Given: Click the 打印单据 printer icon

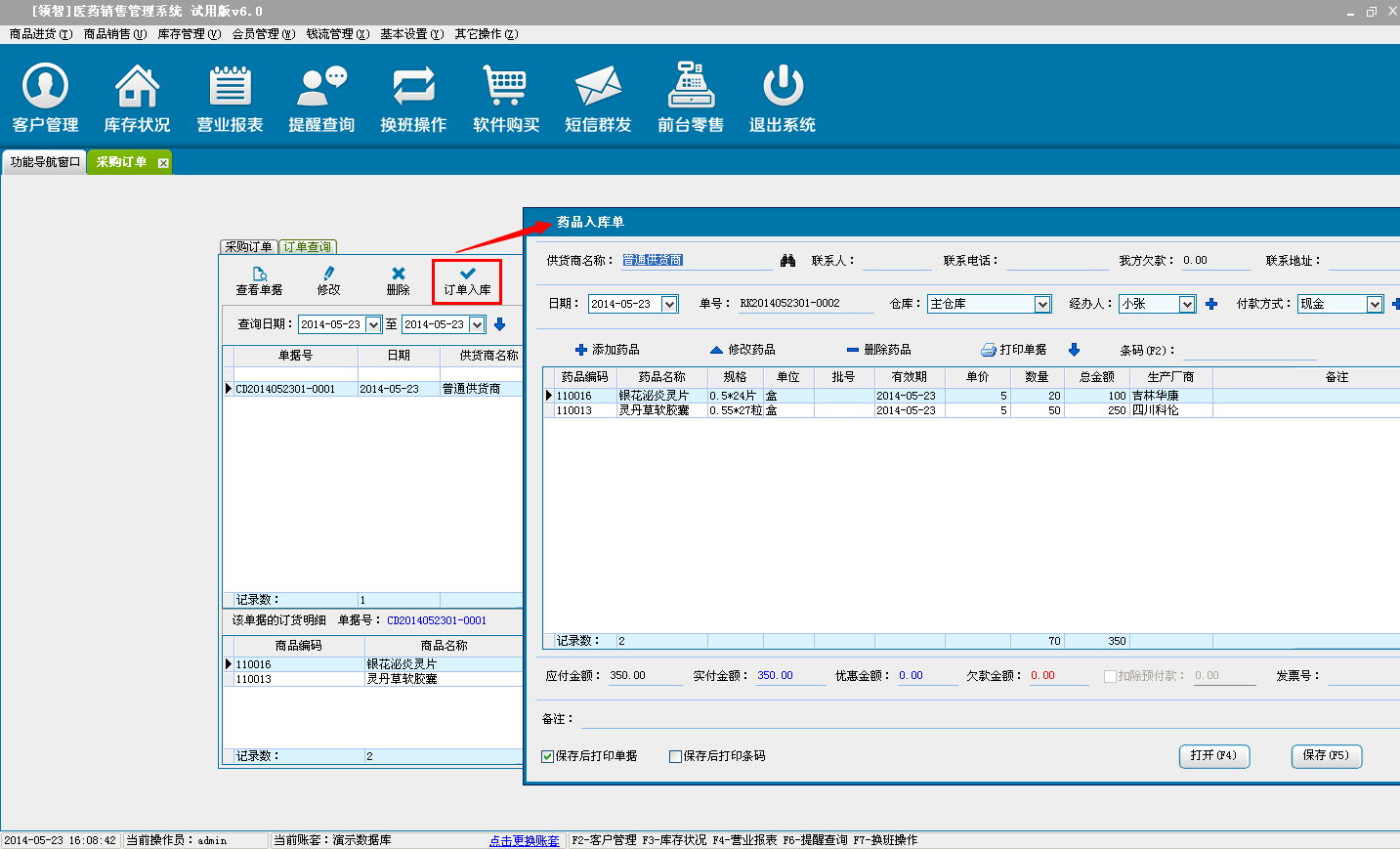Looking at the screenshot, I should tap(989, 350).
